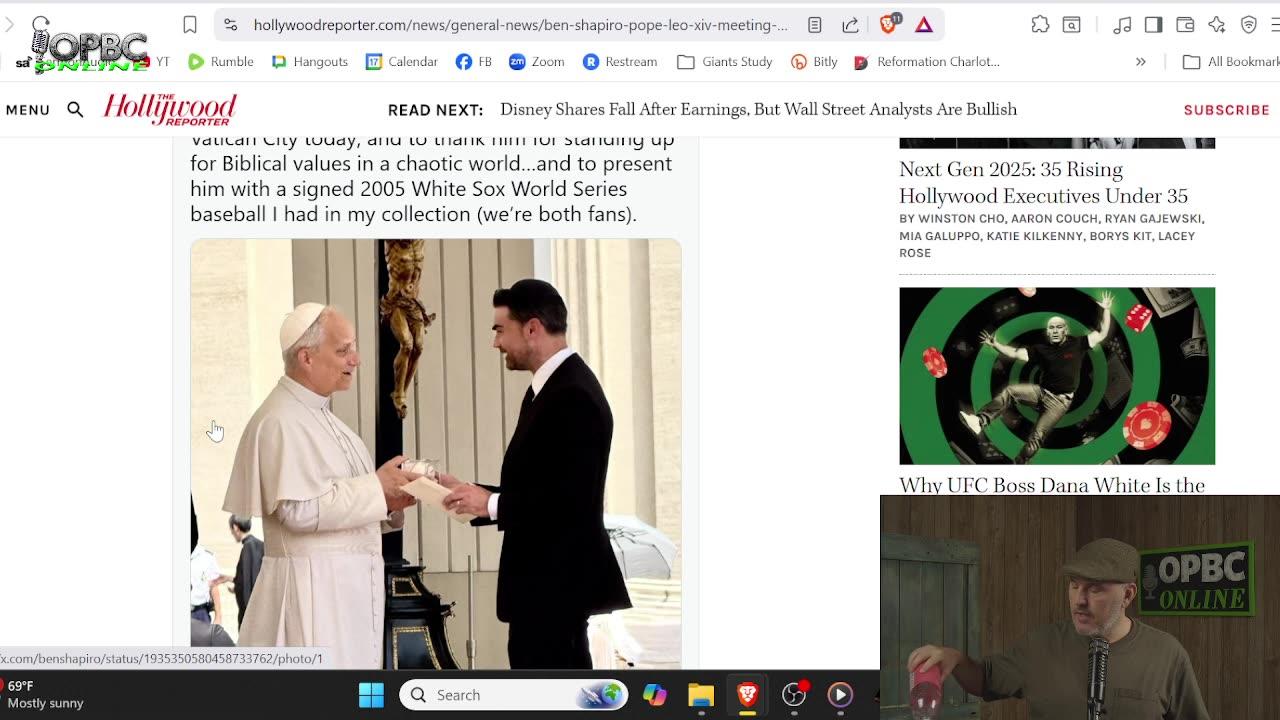Share the current page via share icon
The image size is (1280, 720).
[851, 26]
